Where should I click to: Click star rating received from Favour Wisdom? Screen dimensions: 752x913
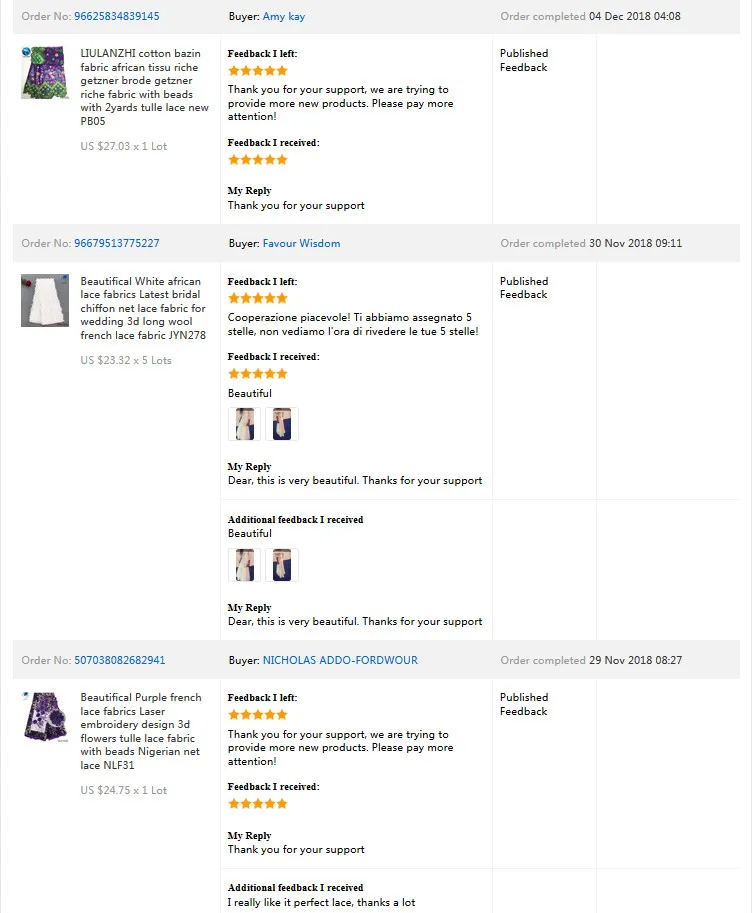click(x=258, y=374)
